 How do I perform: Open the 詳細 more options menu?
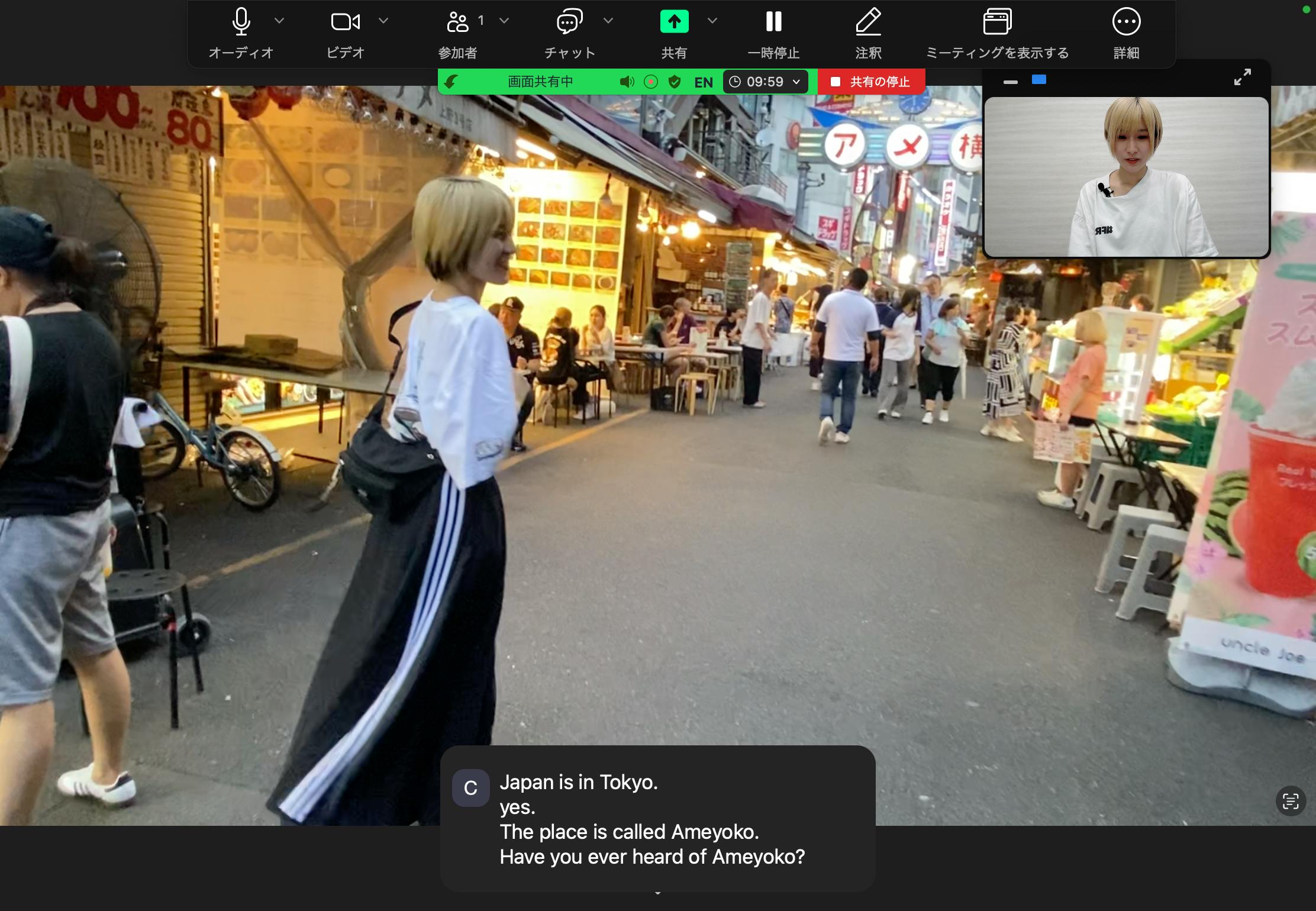coord(1126,22)
